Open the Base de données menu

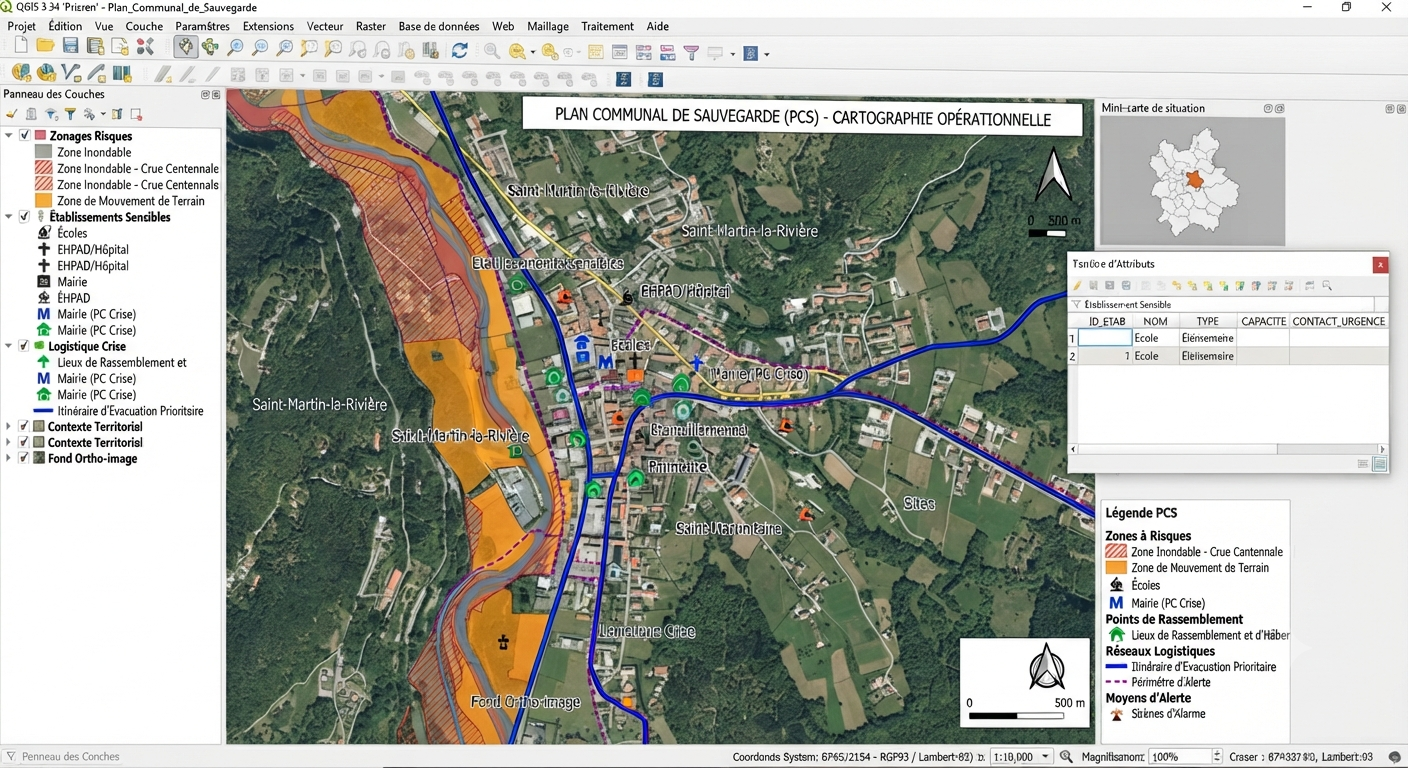(438, 26)
